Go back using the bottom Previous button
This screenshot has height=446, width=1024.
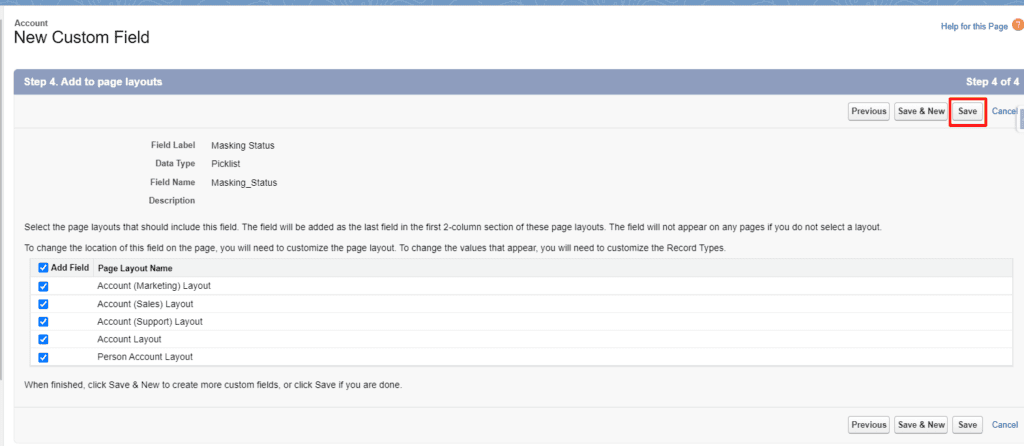(868, 425)
